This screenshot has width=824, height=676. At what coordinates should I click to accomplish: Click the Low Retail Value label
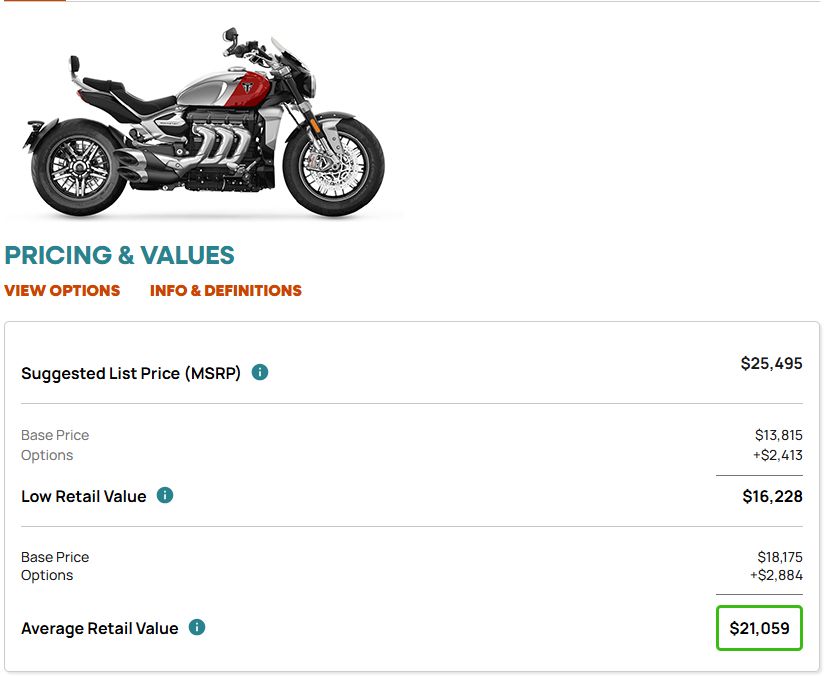coord(84,496)
